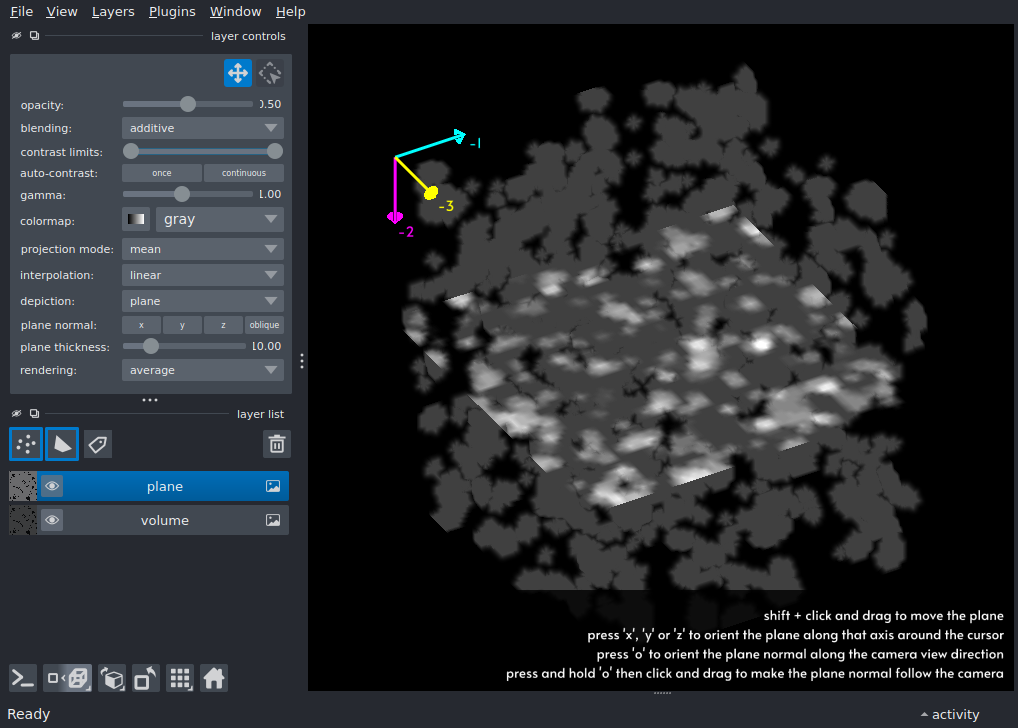
Task: Transpose dimensions using toolbar icon
Action: pos(145,679)
